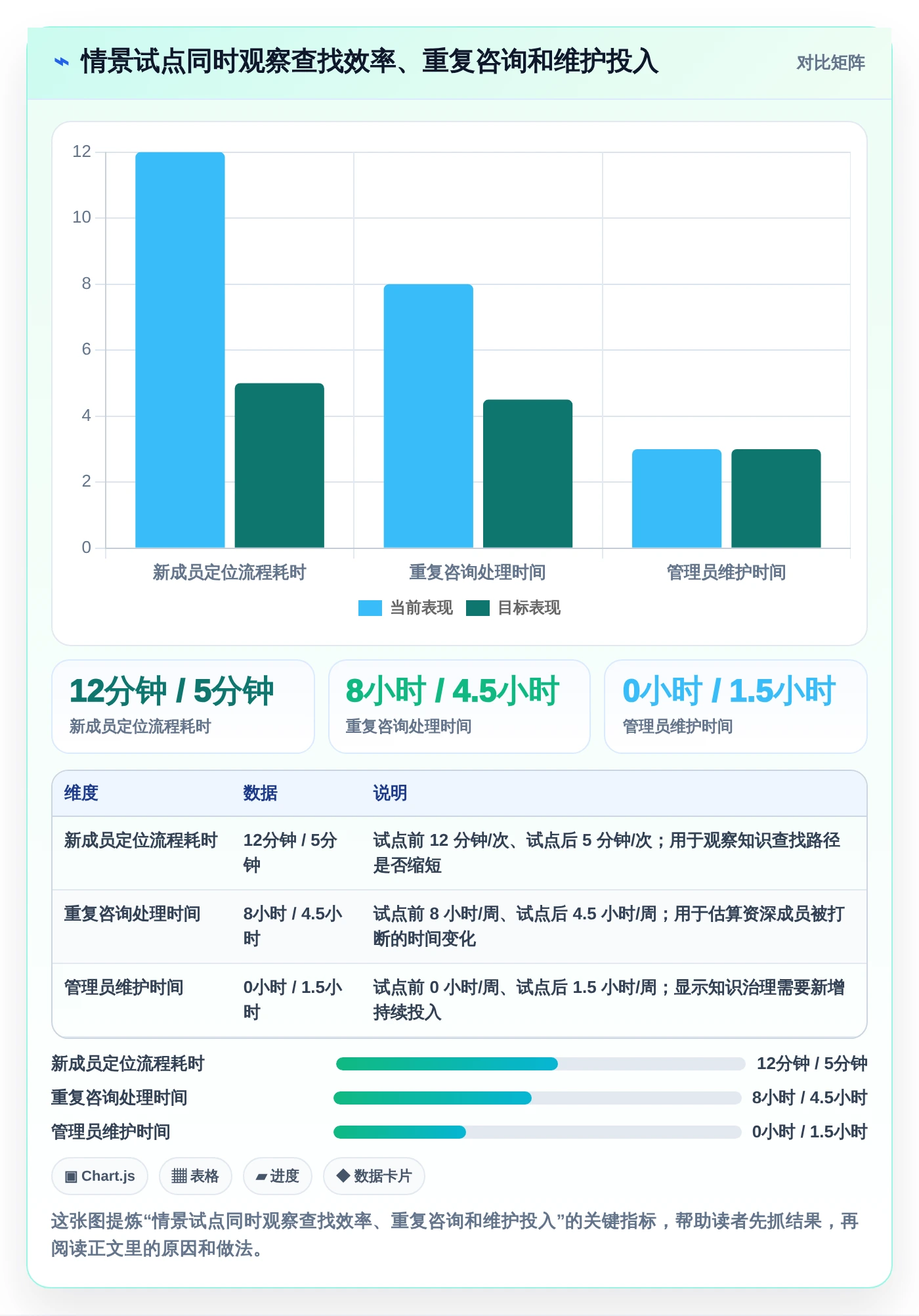Click the 数据卡片 tag chip
919x1316 pixels.
click(374, 1176)
